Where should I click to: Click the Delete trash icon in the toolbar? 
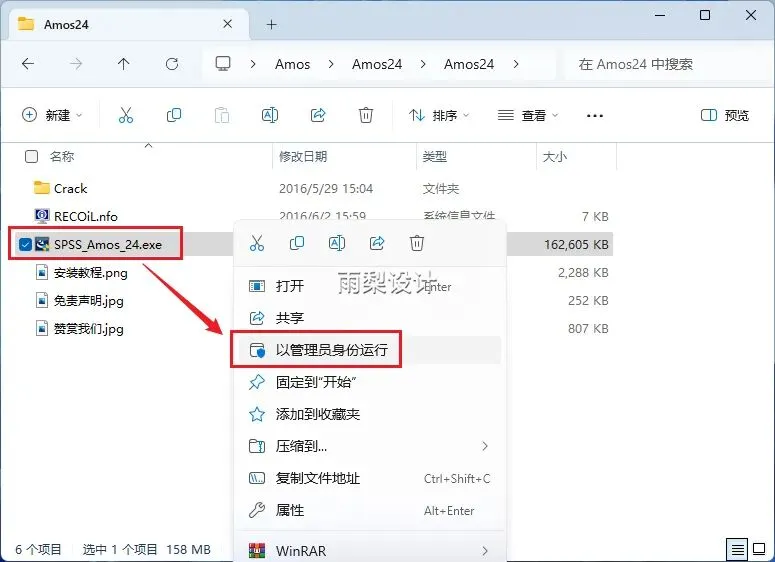click(366, 115)
